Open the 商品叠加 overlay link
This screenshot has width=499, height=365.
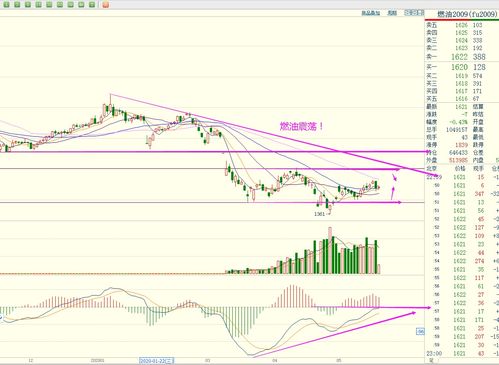click(371, 13)
